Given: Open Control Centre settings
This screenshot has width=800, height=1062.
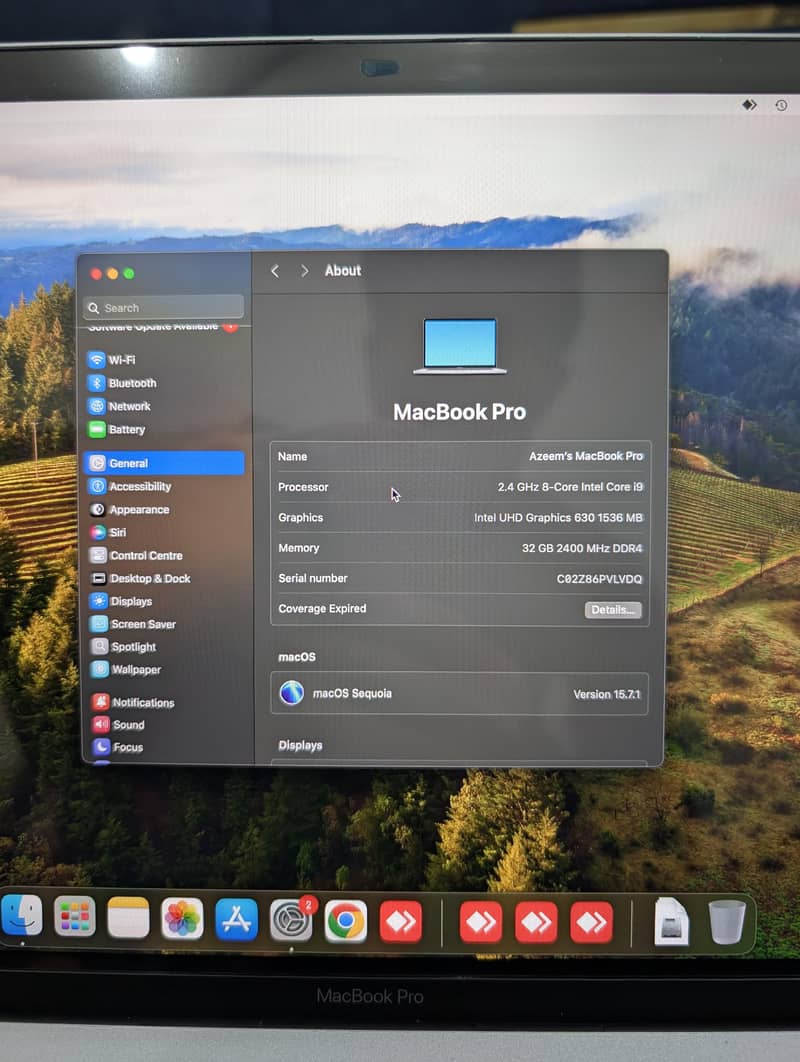Looking at the screenshot, I should pyautogui.click(x=145, y=556).
